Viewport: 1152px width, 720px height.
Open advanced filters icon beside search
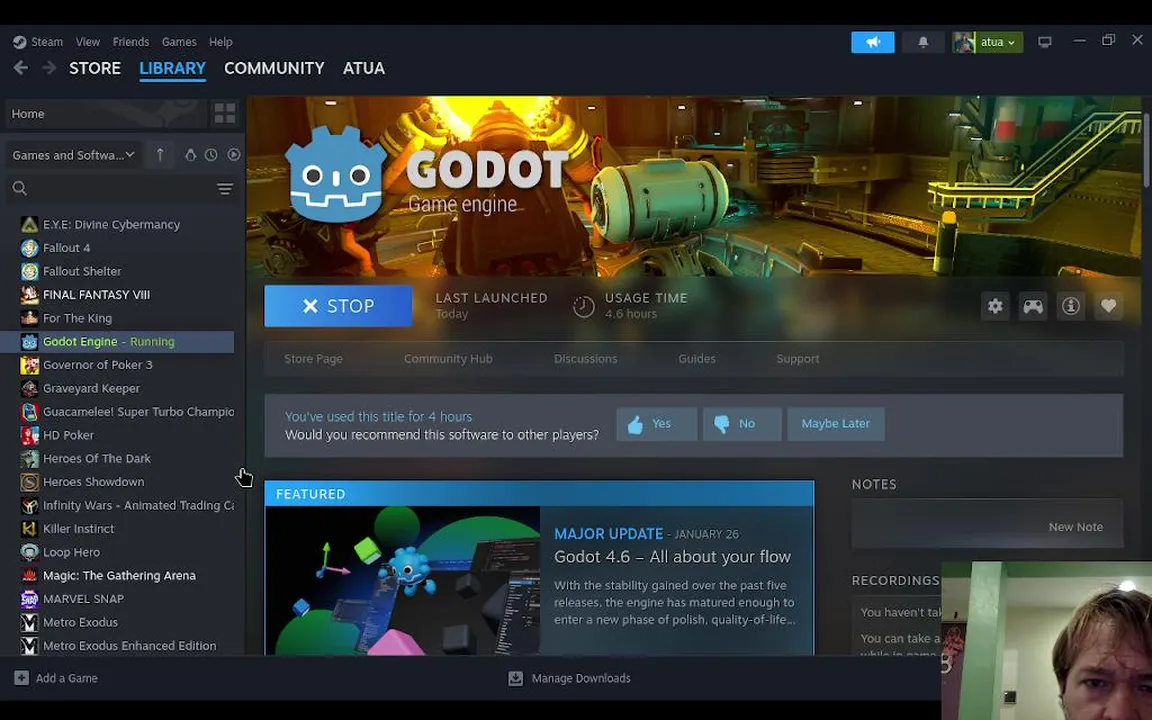pyautogui.click(x=225, y=189)
